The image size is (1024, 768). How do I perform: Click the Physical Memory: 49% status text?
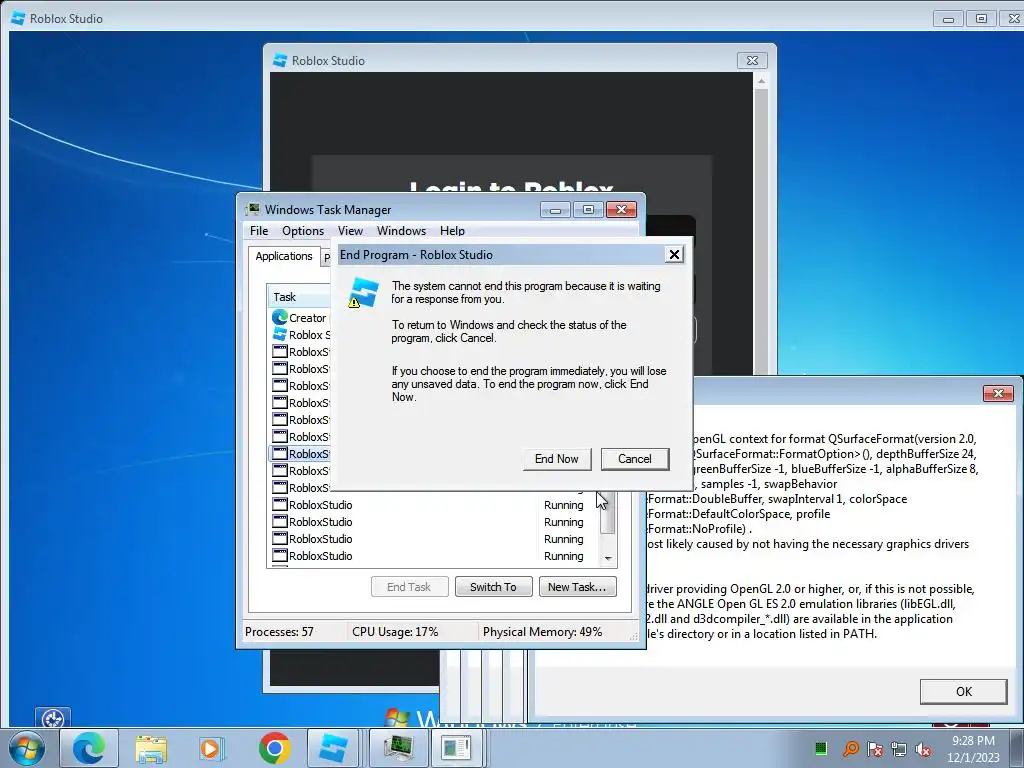point(542,632)
